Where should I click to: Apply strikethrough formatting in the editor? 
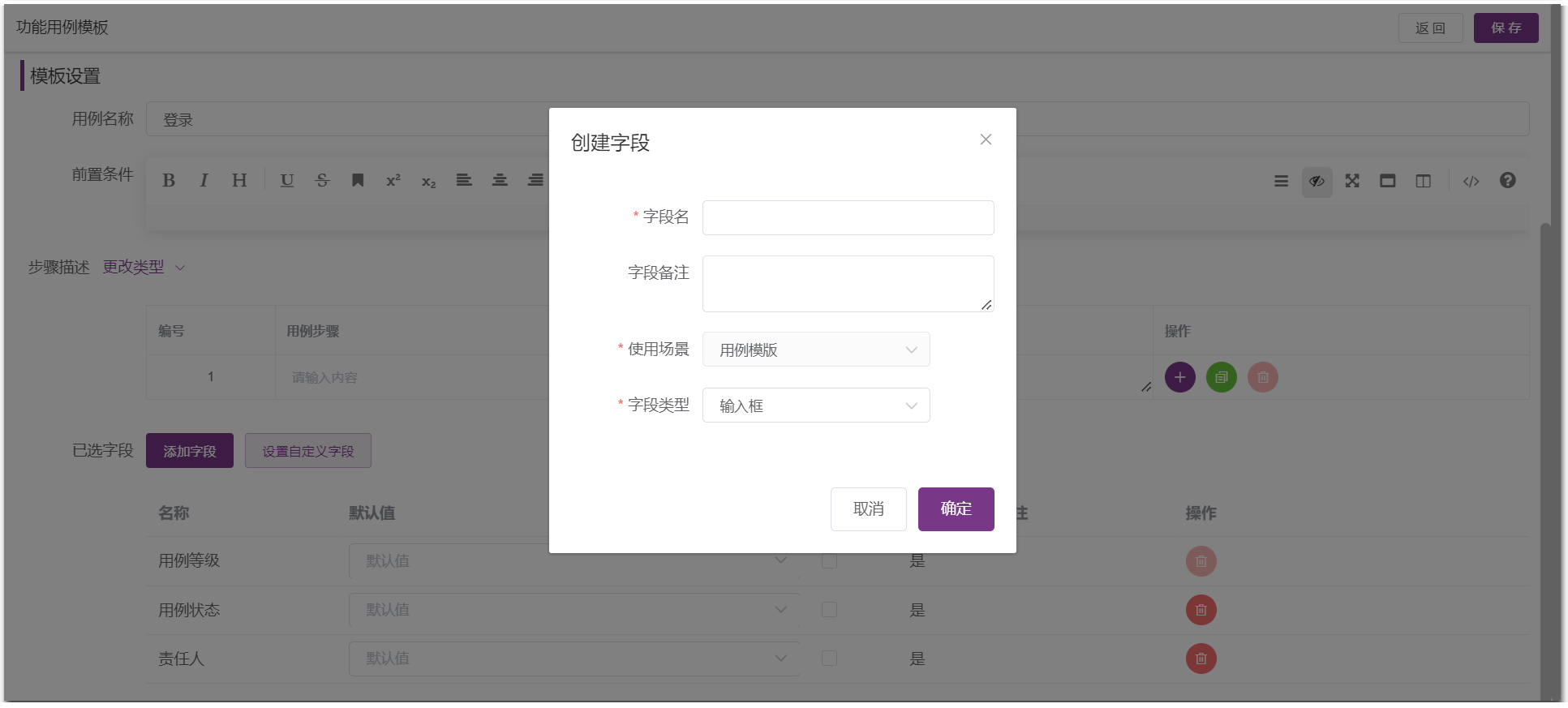(x=322, y=180)
